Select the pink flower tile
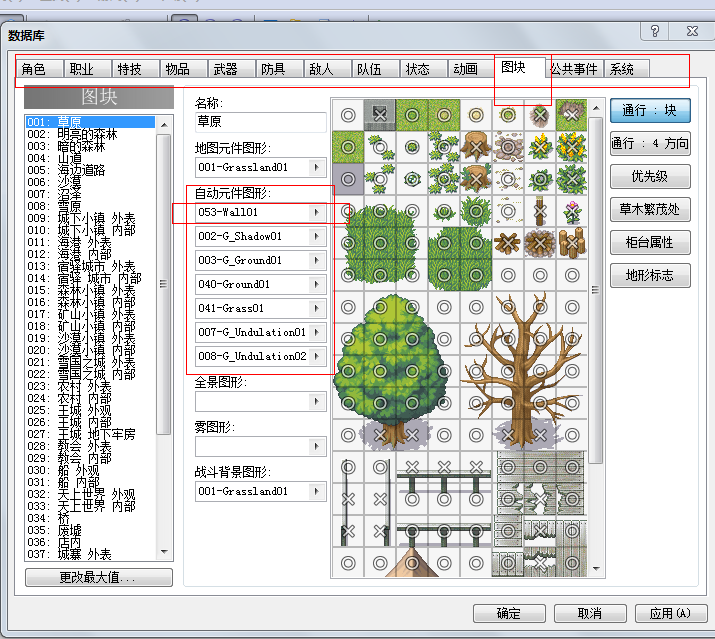Image resolution: width=715 pixels, height=639 pixels. pyautogui.click(x=572, y=211)
